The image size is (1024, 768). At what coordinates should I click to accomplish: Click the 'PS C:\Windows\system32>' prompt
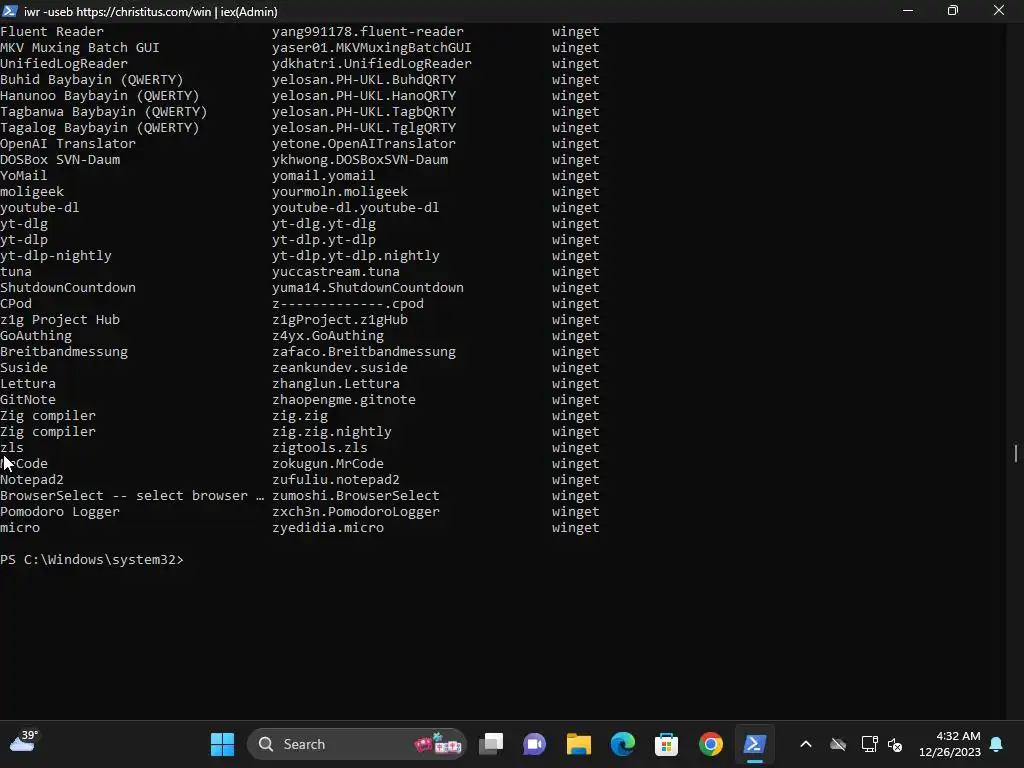[92, 560]
